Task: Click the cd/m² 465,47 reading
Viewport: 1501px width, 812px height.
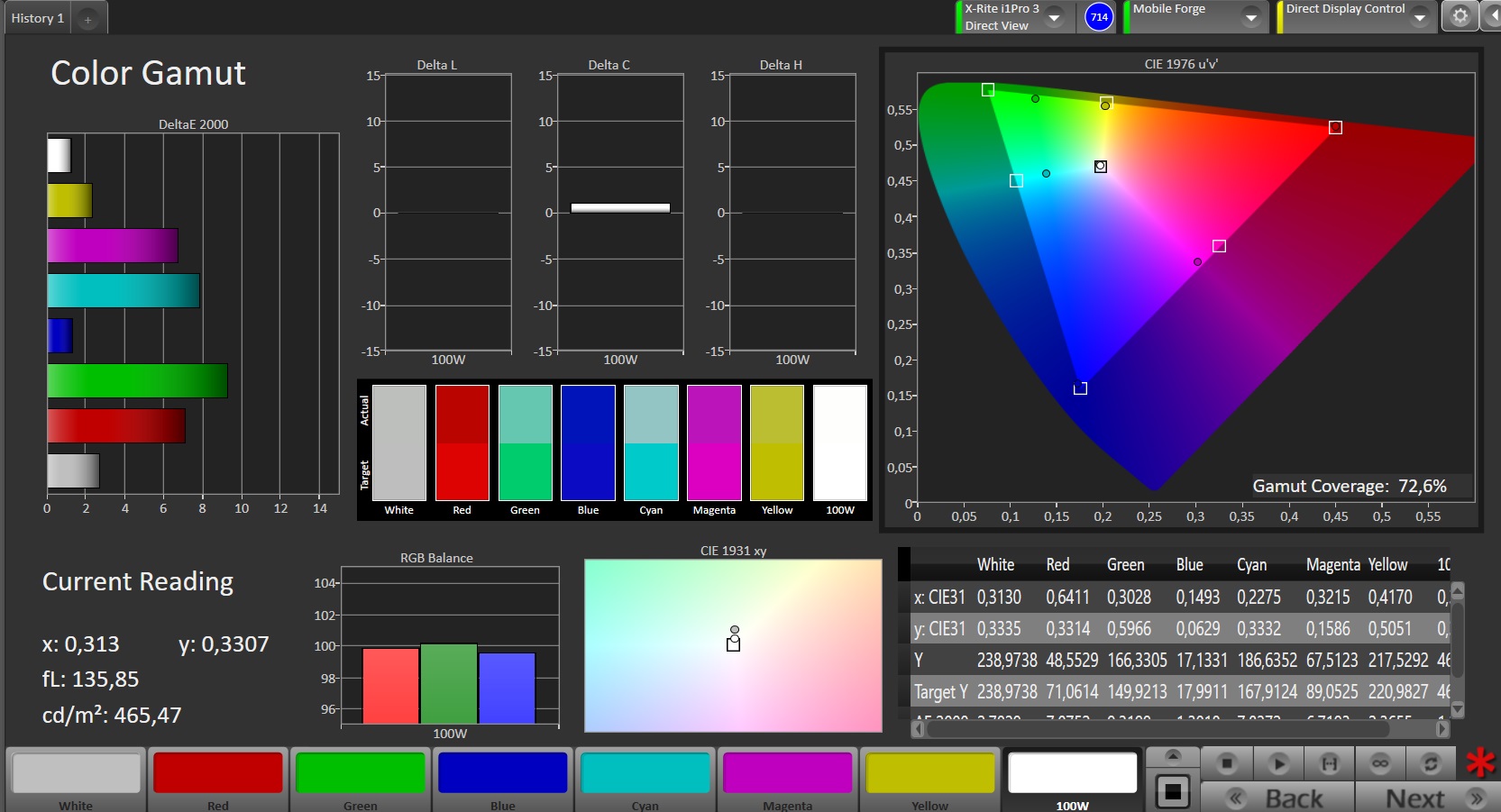Action: [112, 715]
